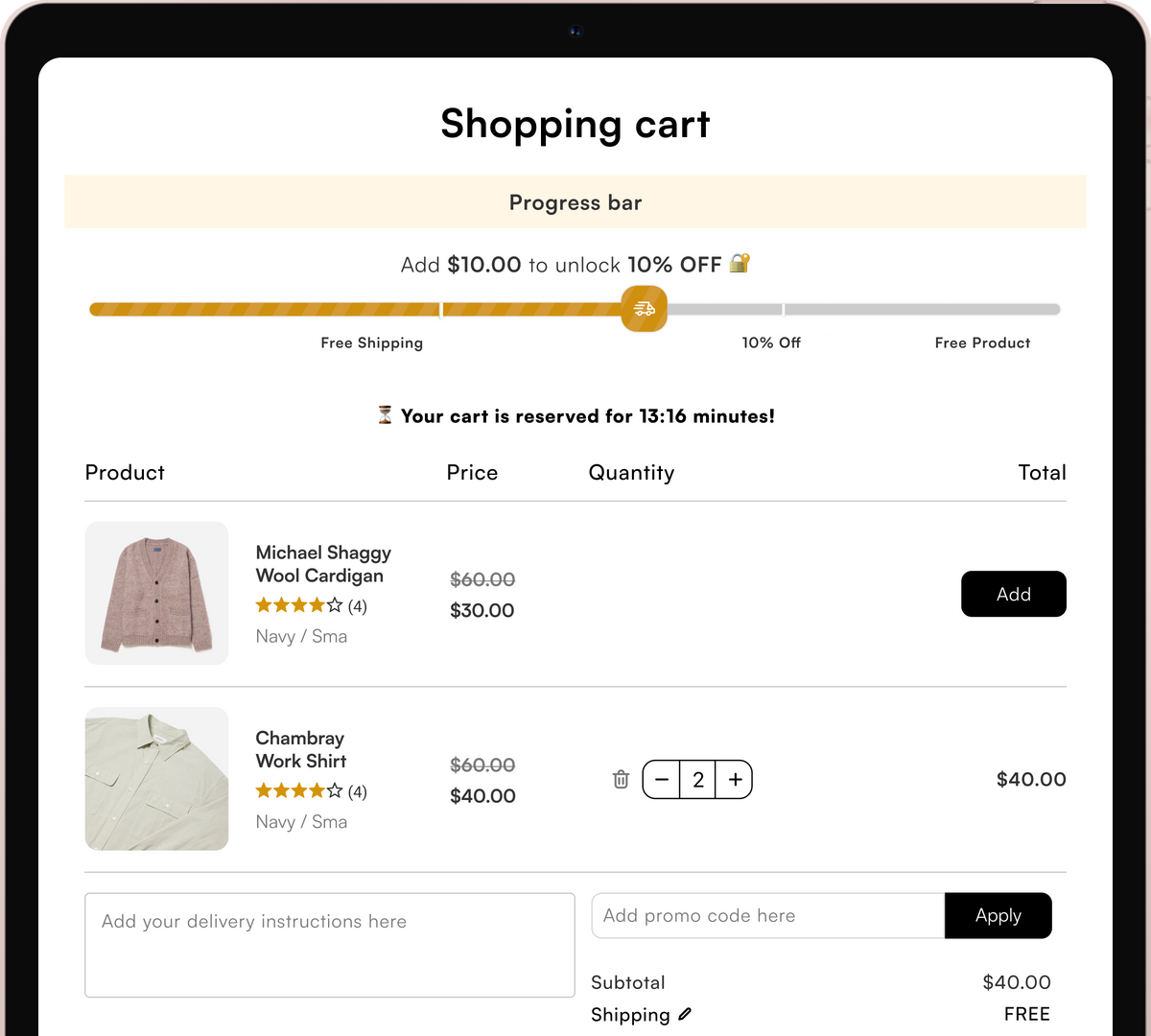Increase Chambray Work Shirt quantity with plus
This screenshot has width=1151, height=1036.
pos(735,780)
